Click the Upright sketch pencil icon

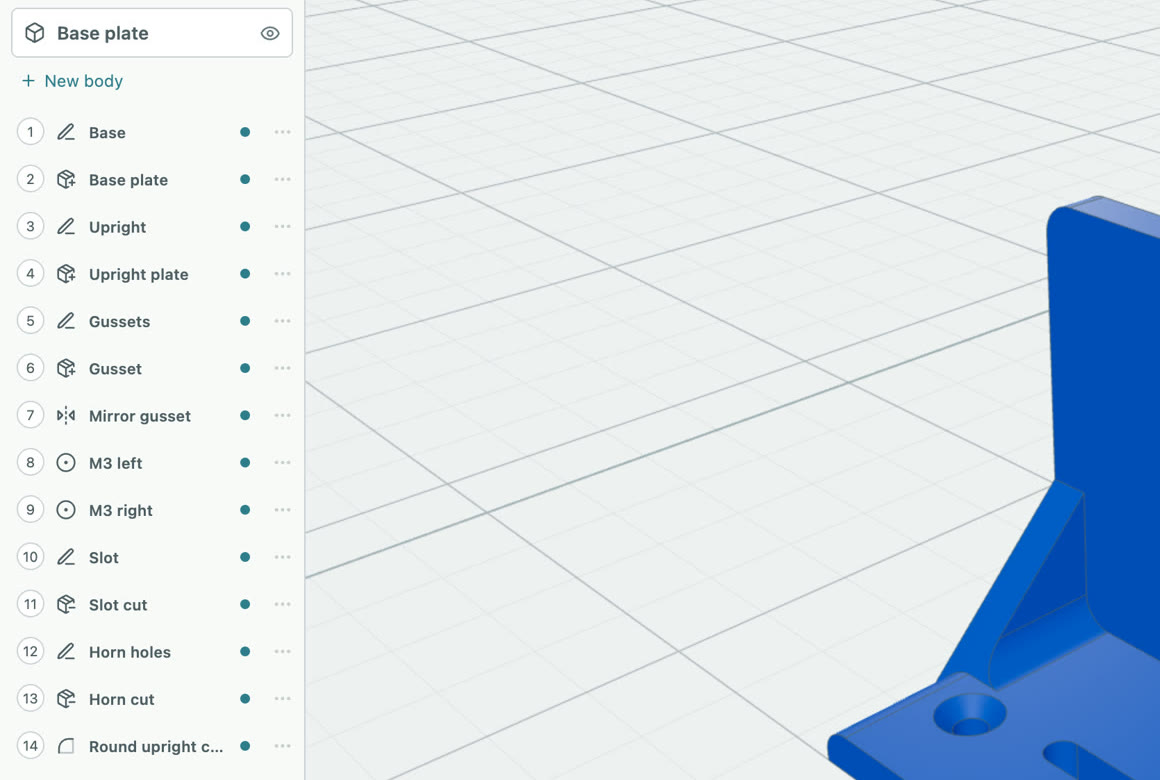[x=66, y=226]
